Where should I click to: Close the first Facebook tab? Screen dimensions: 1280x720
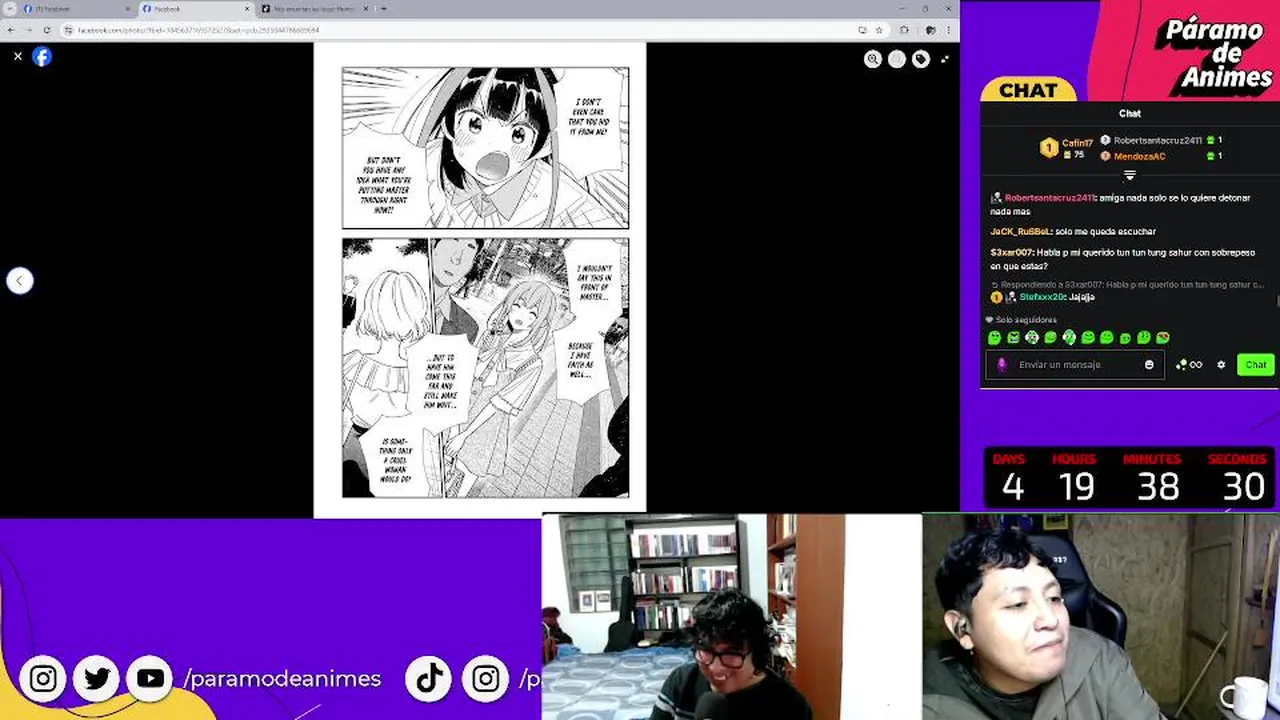point(128,8)
